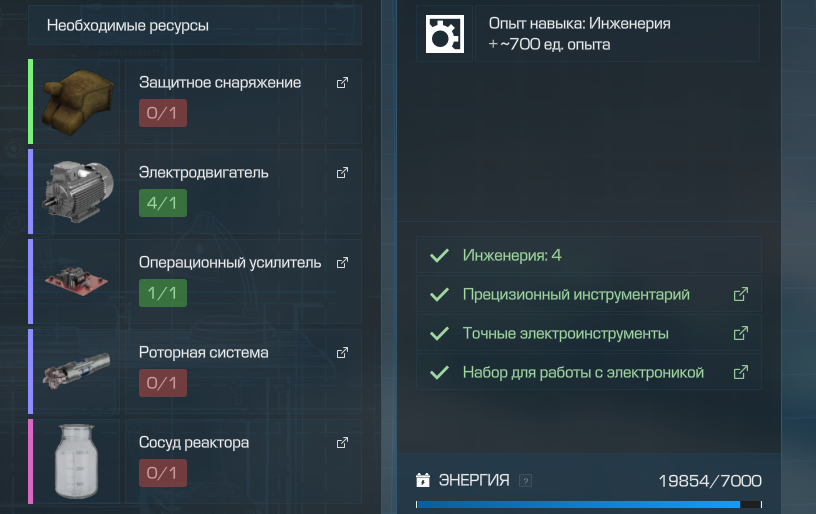Click the 19854/7000 energy value
The height and width of the screenshot is (514, 816).
click(710, 481)
